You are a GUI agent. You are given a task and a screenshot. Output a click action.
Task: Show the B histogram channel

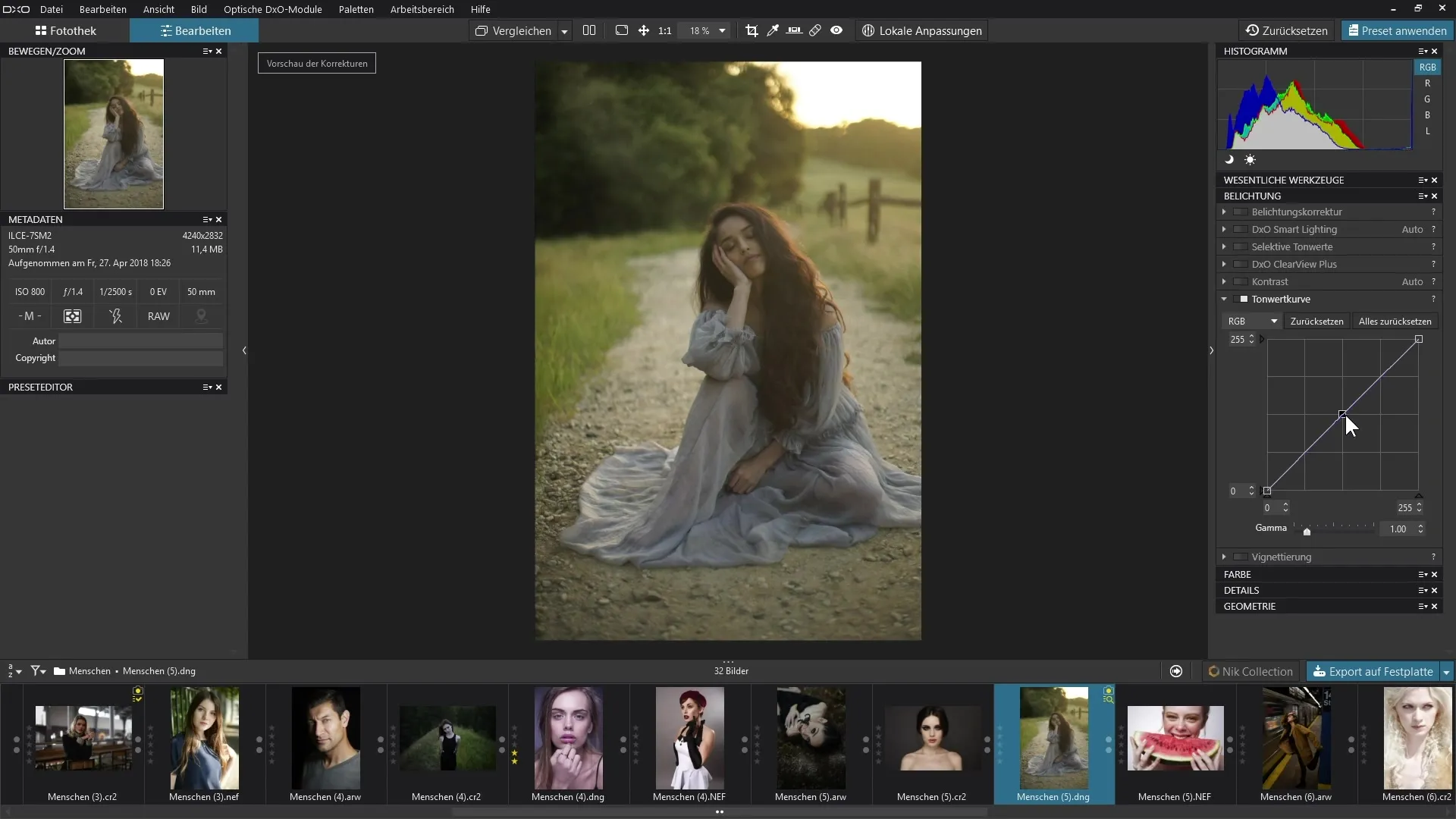point(1427,115)
